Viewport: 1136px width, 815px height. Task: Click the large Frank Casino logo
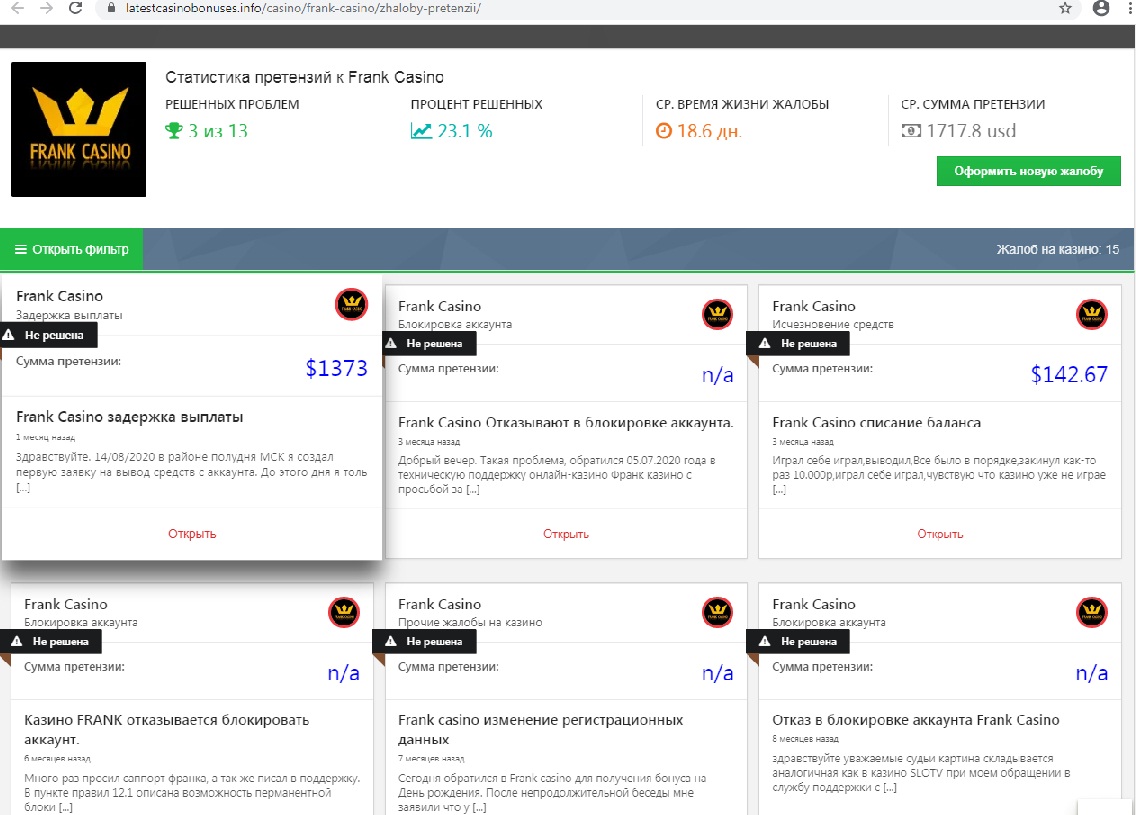point(78,129)
